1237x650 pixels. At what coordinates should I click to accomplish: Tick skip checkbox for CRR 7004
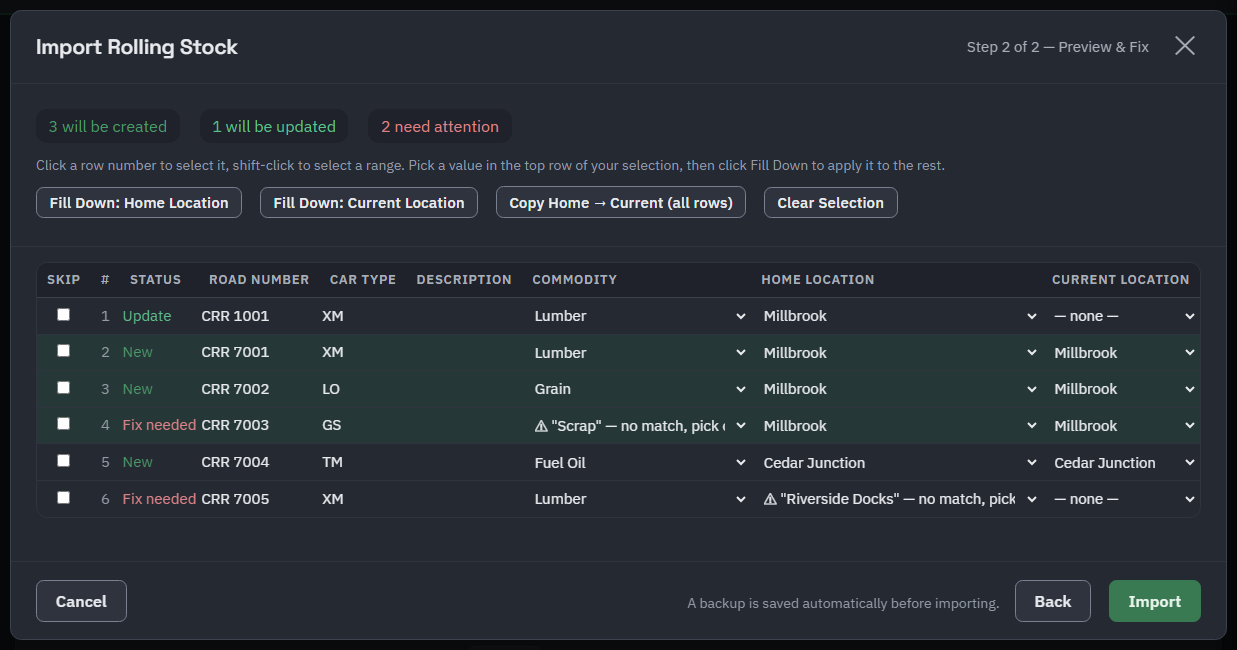pos(64,461)
